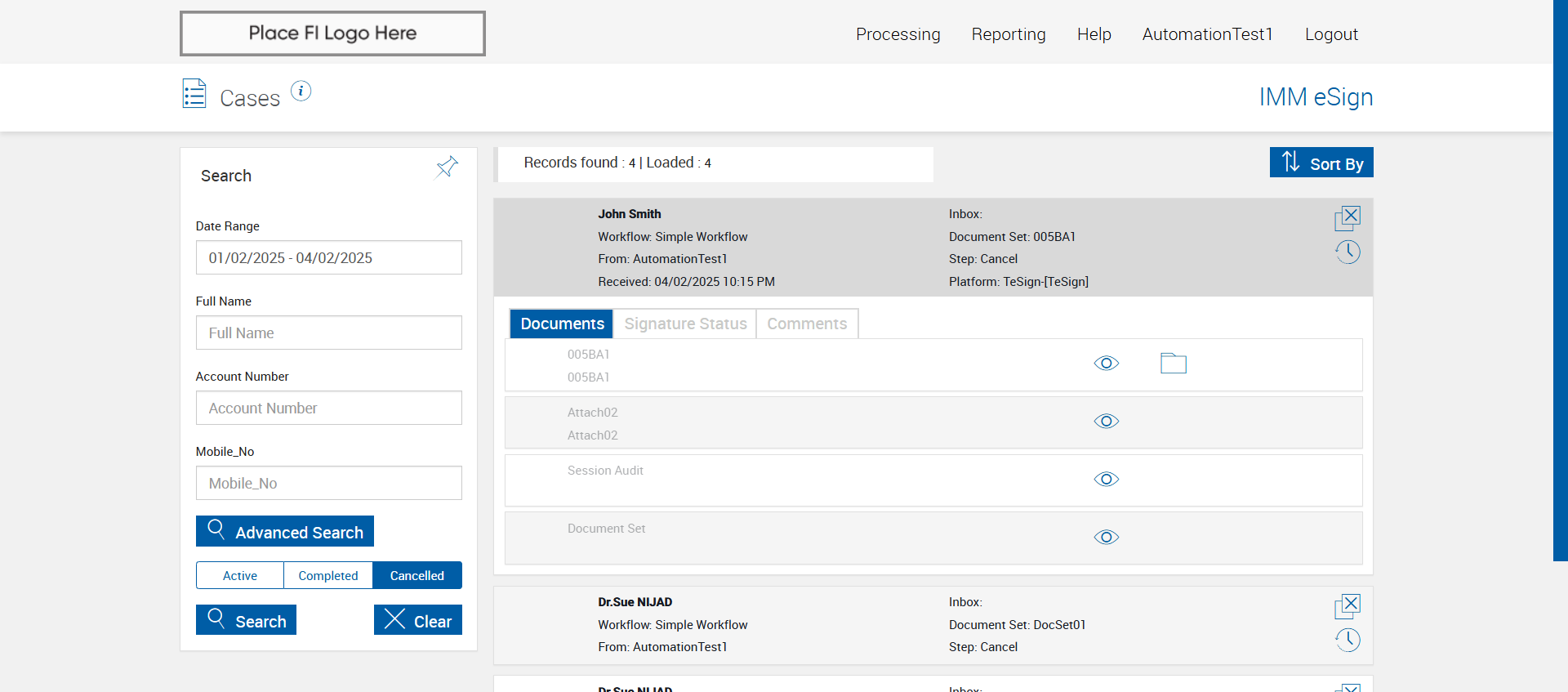Click cancel-case icon on Dr.Sue NIJAD record

coord(1347,605)
